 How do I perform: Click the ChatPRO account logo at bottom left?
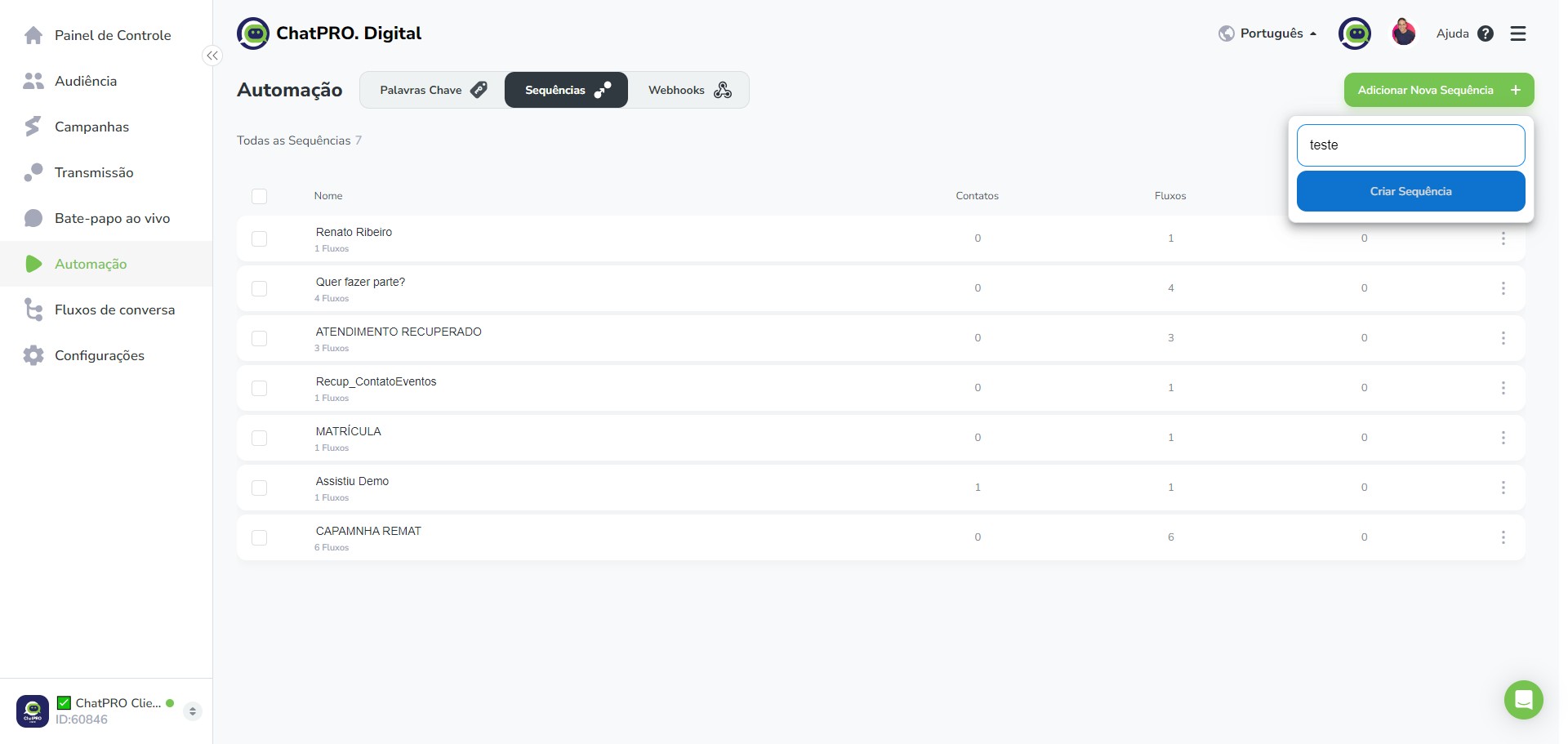pyautogui.click(x=33, y=711)
